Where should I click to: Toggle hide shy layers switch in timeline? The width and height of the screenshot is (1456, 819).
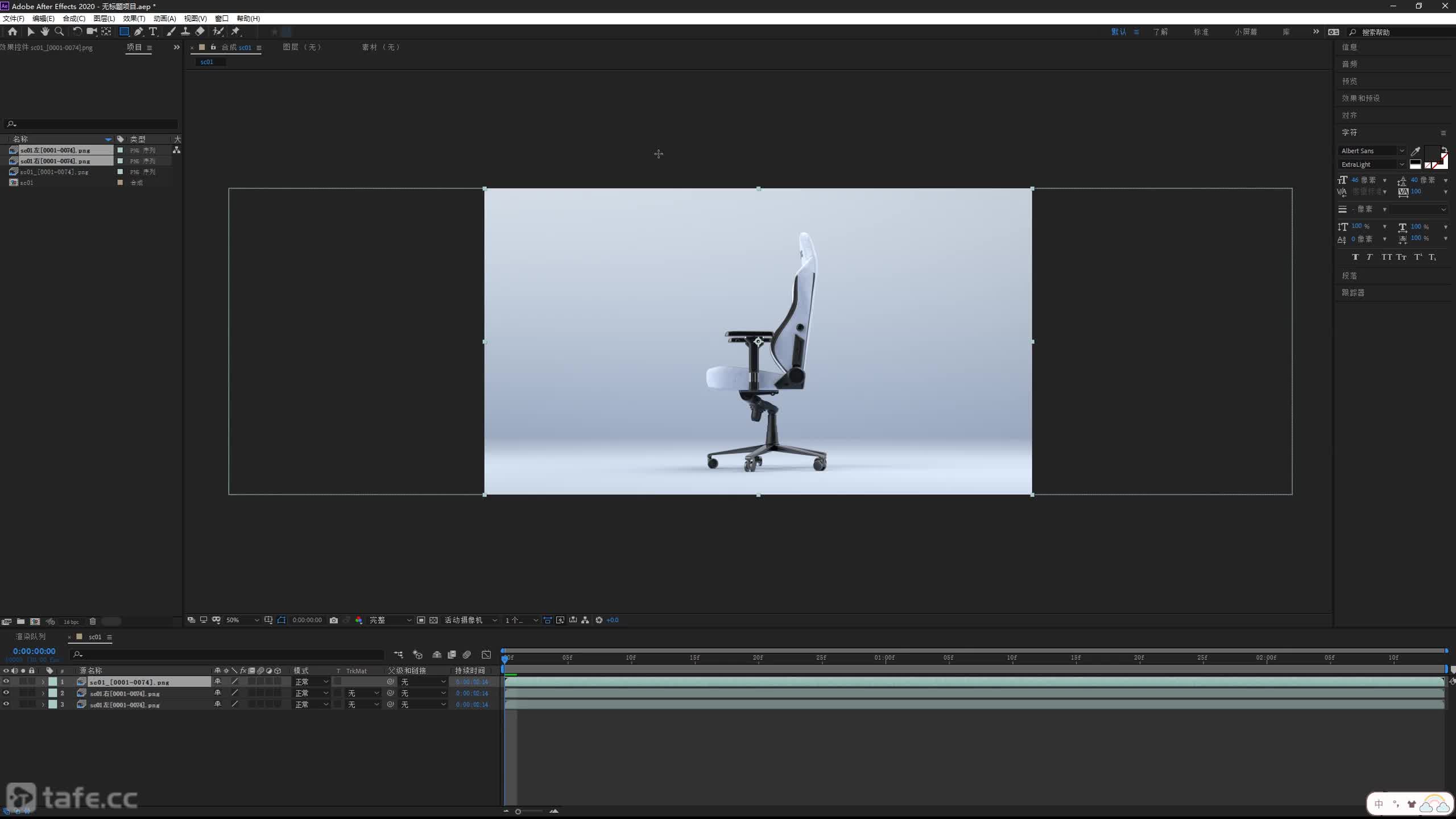pos(437,655)
